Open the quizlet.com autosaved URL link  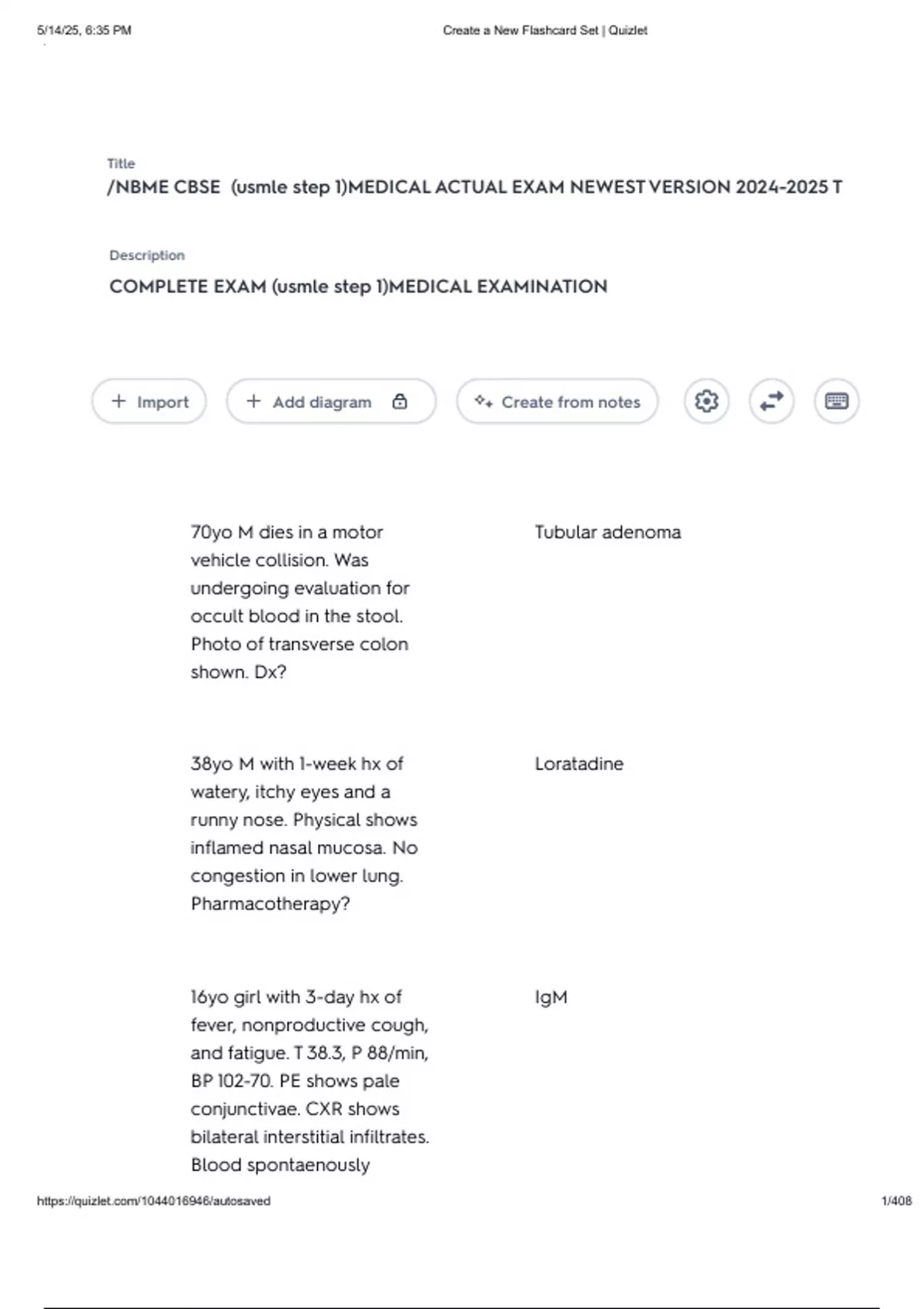(154, 1200)
